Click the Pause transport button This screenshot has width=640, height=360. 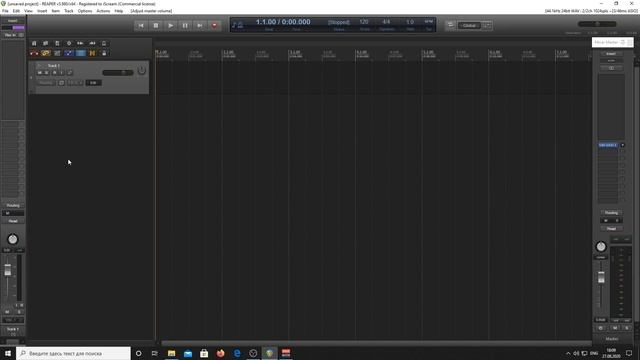185,25
